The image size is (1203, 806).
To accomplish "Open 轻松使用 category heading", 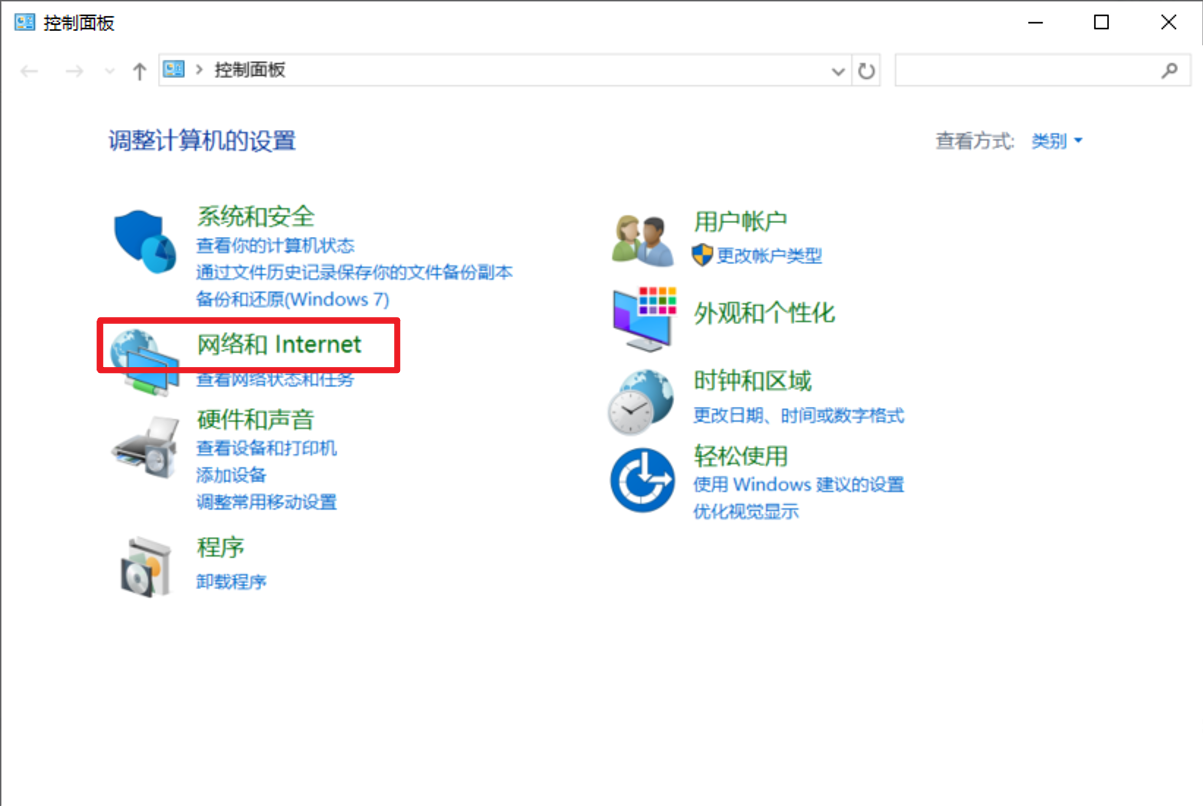I will [741, 456].
